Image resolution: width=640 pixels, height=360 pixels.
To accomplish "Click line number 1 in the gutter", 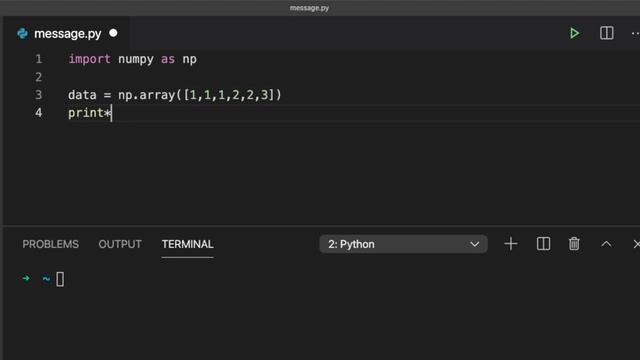I will [39, 59].
